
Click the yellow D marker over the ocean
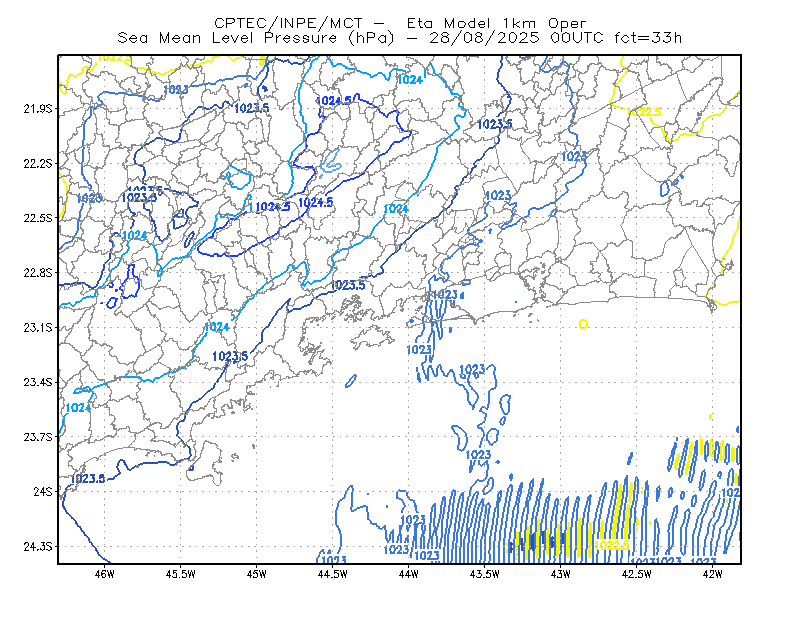coord(583,324)
